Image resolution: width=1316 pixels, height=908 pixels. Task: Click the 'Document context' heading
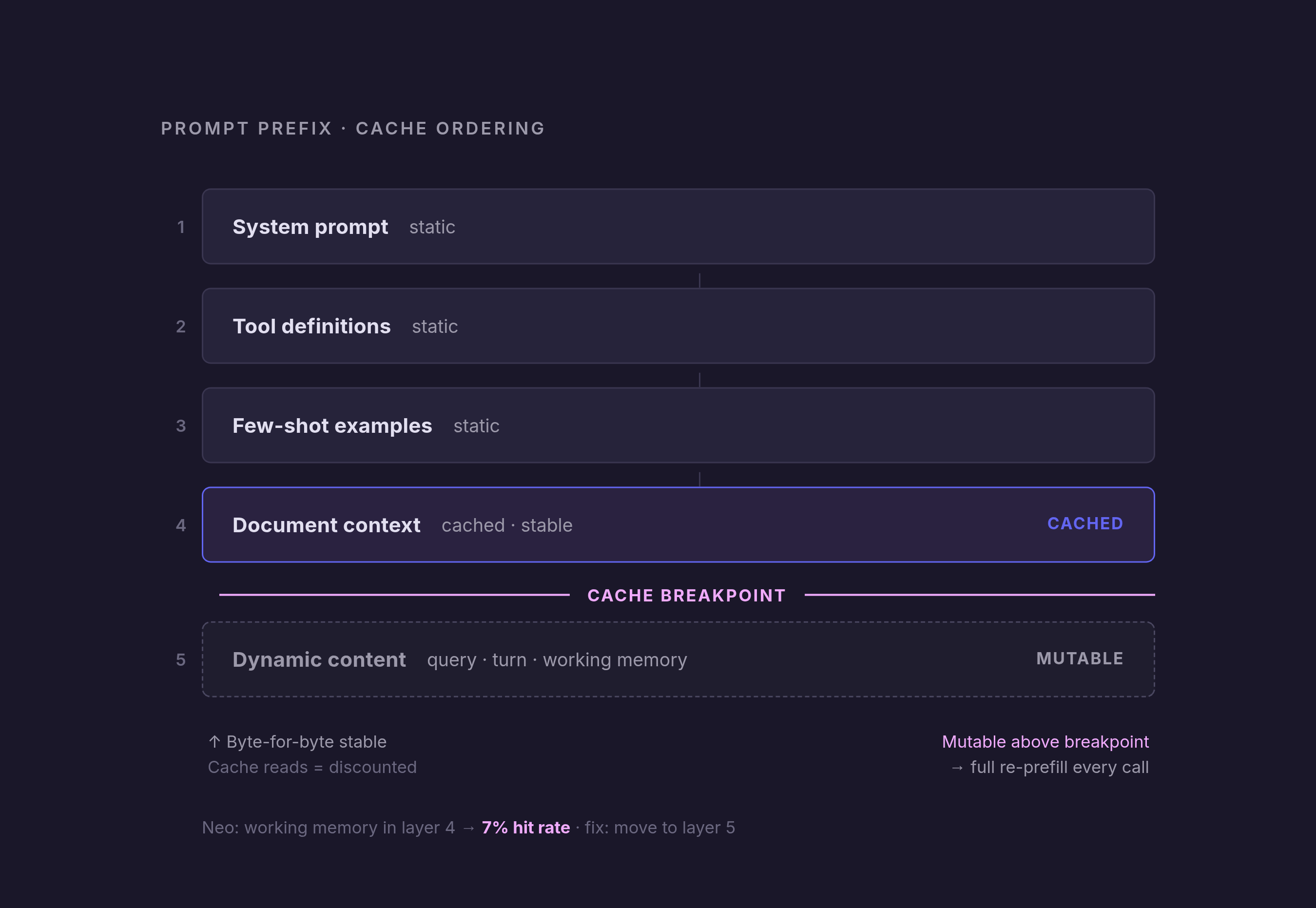[x=326, y=525]
